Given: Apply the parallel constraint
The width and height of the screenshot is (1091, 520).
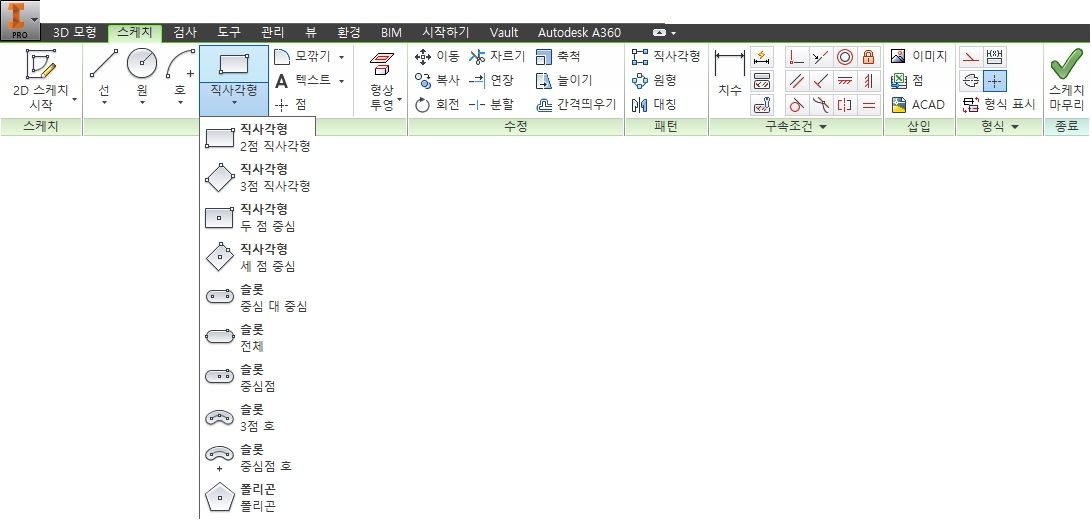Looking at the screenshot, I should 797,81.
